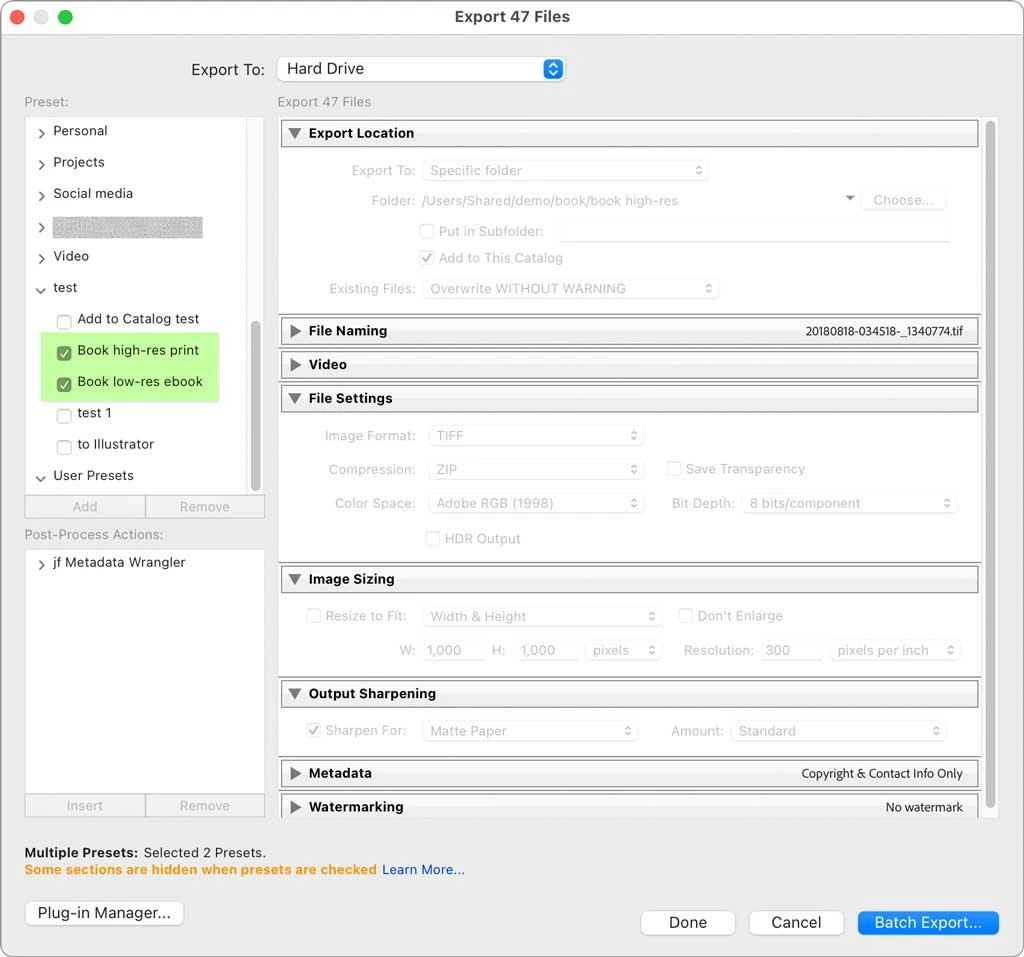Open the Compression ZIP dropdown
The image size is (1024, 957).
[x=536, y=469]
